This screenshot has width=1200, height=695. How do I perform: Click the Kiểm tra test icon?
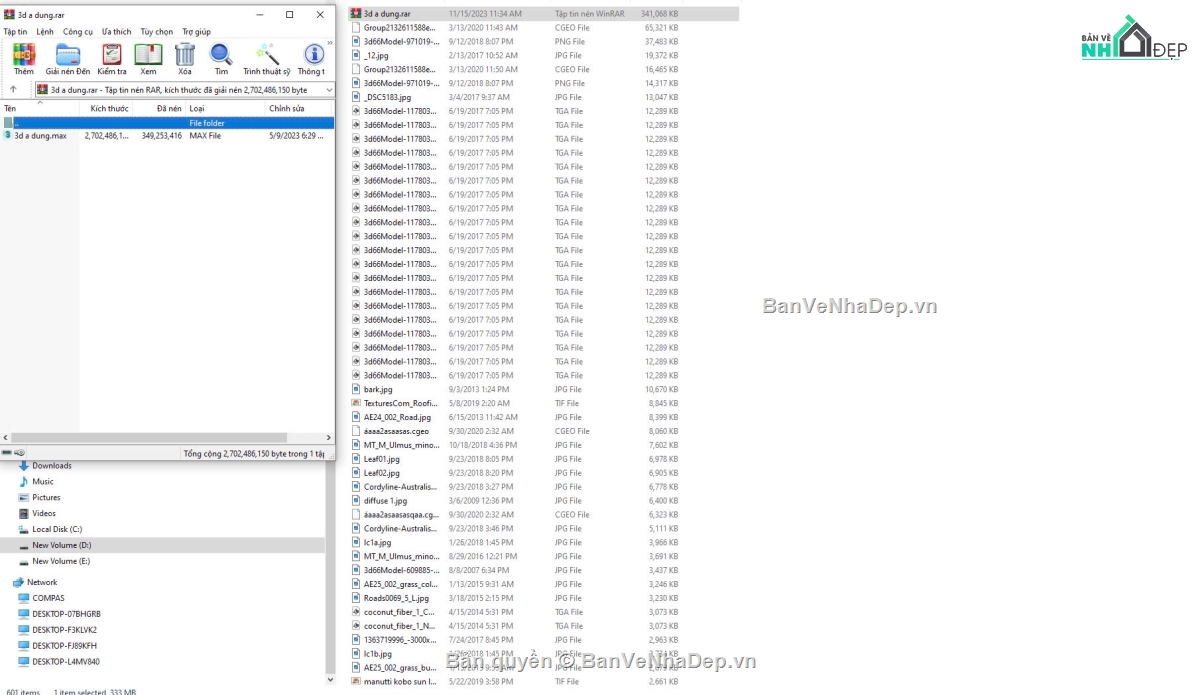pyautogui.click(x=111, y=58)
